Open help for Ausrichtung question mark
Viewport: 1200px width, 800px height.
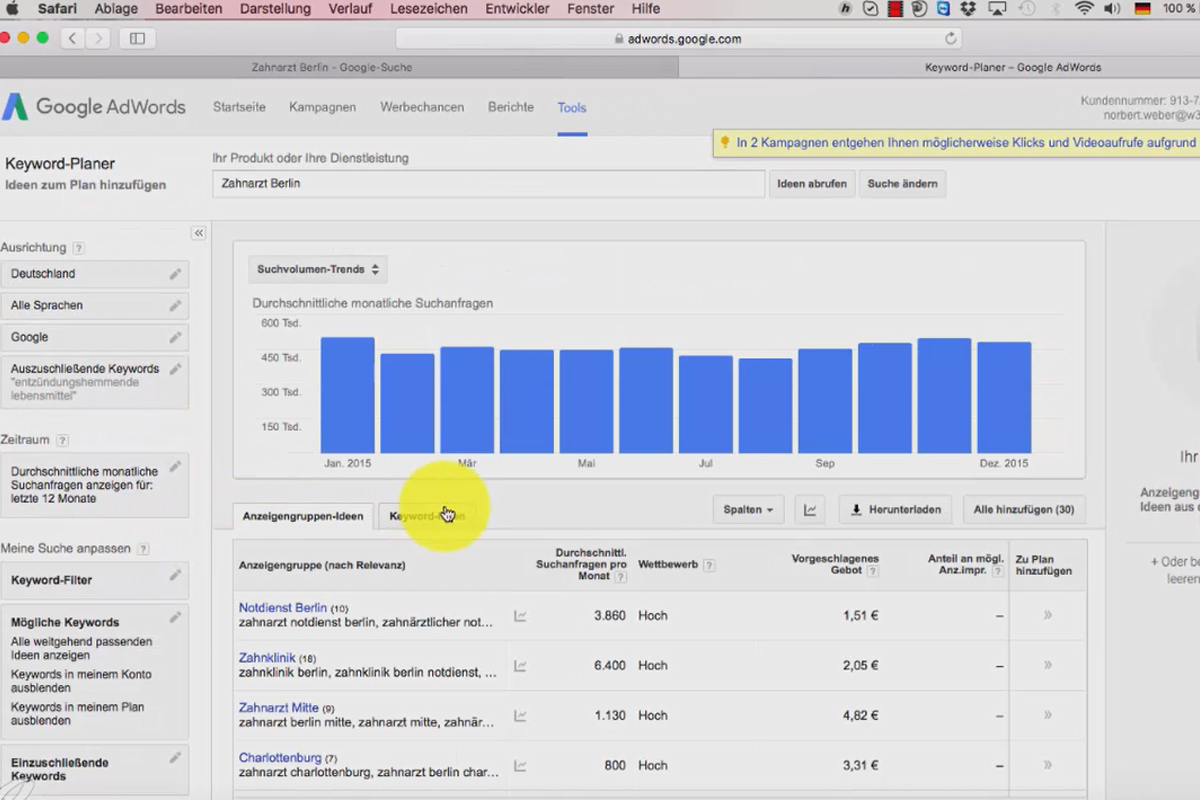click(x=78, y=248)
